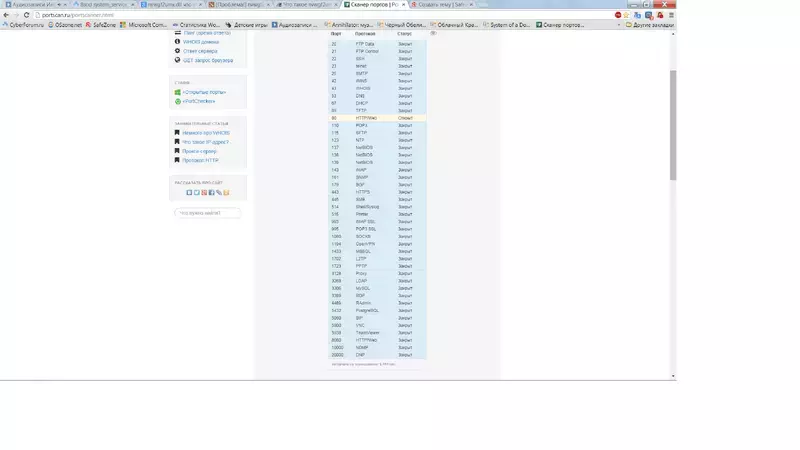The image size is (800, 450).
Task: Select the FTP Data port 20 row
Action: 377,44
